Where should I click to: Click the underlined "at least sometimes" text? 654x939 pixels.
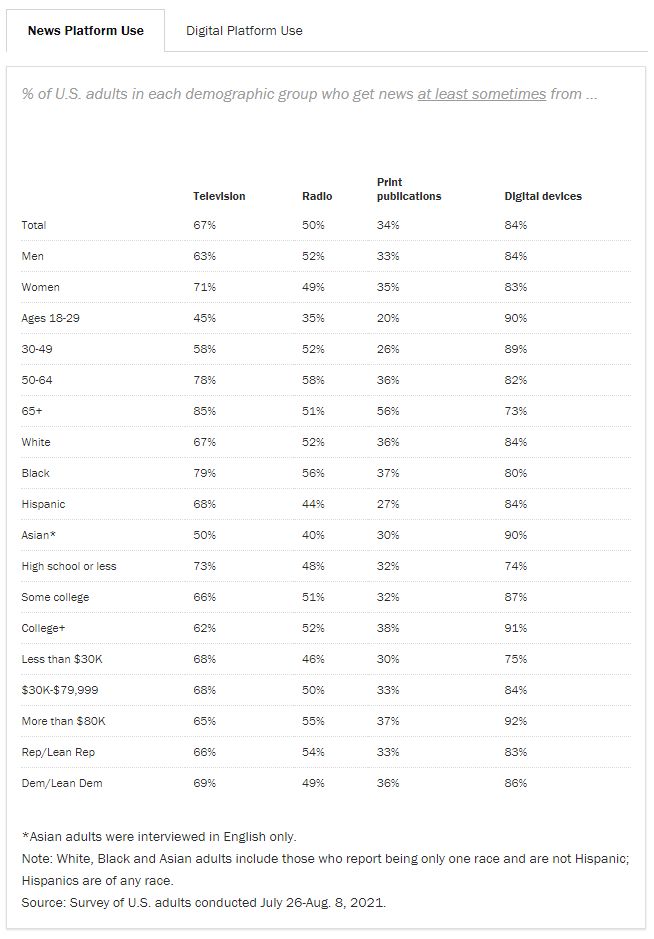481,94
